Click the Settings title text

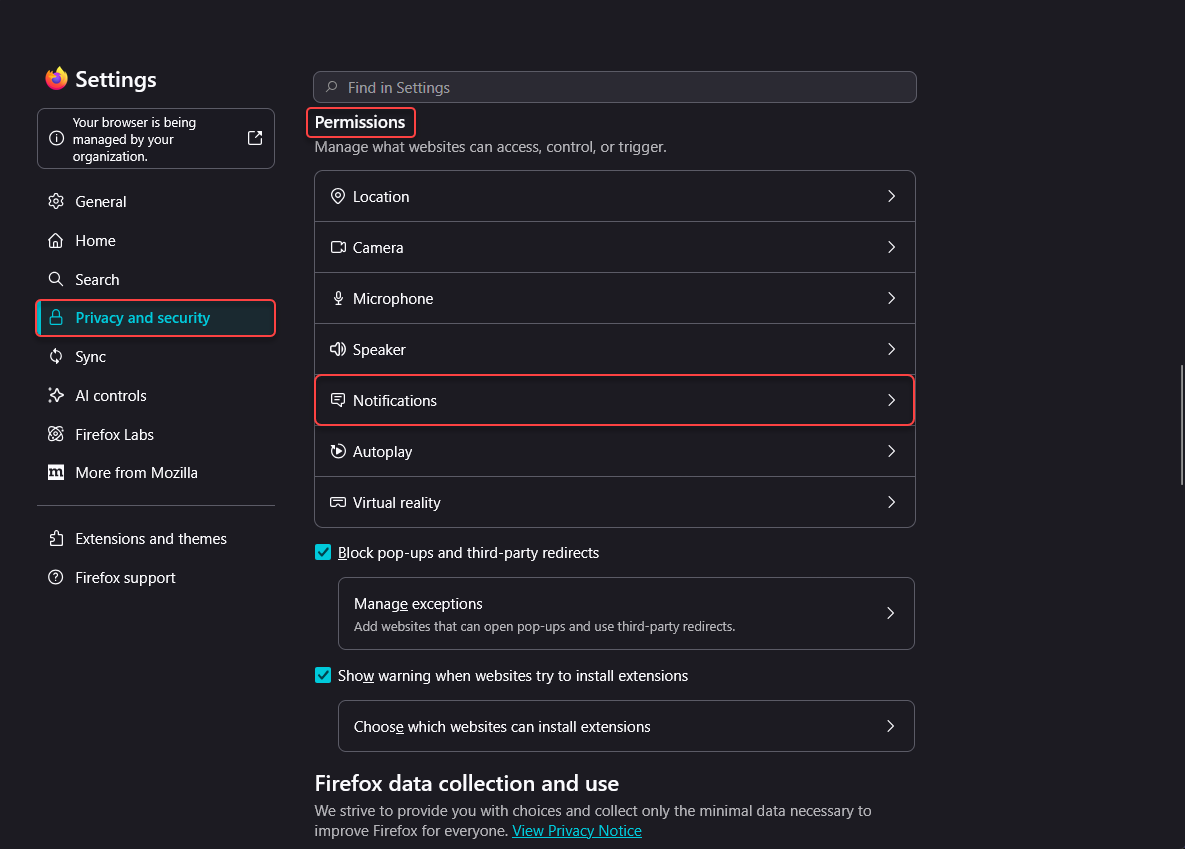(x=116, y=79)
